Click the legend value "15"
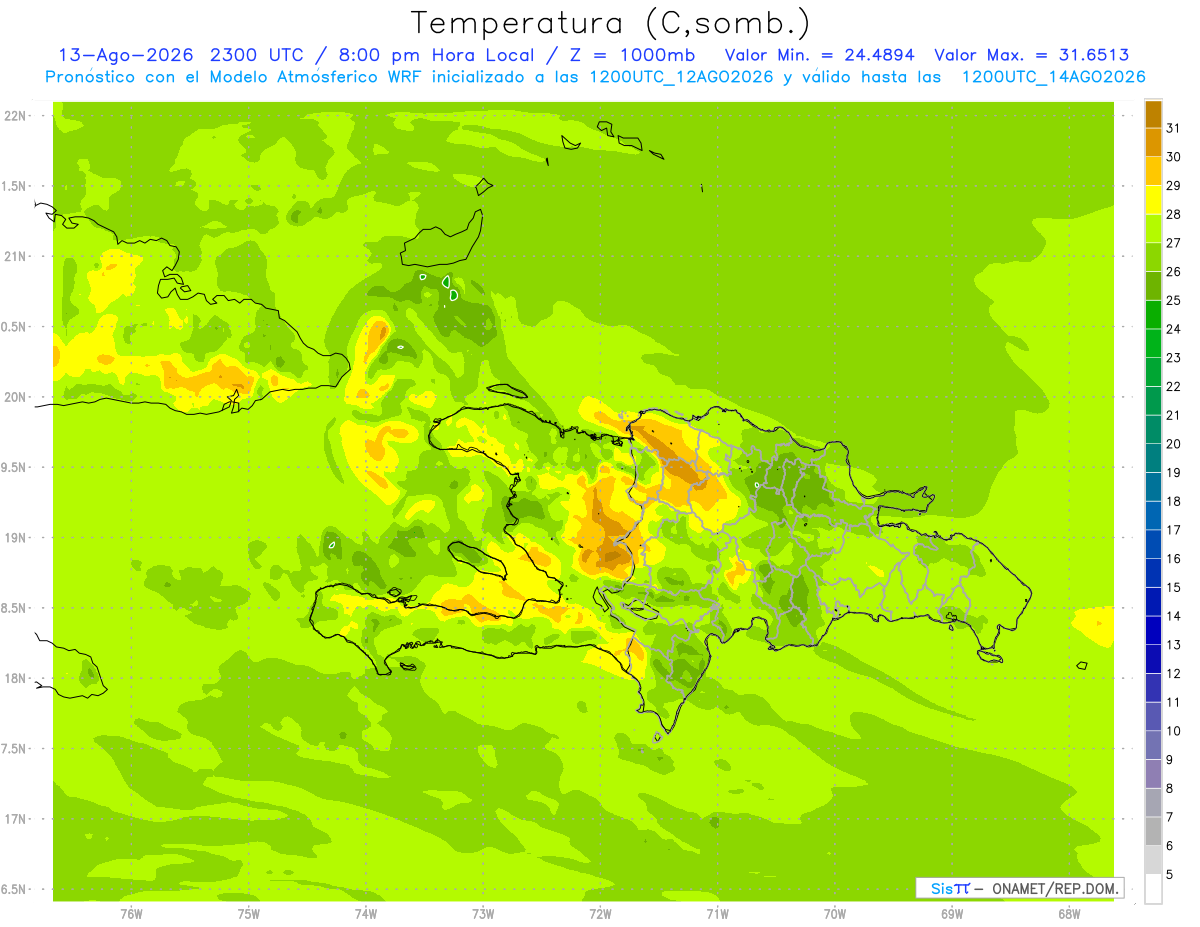1200x927 pixels. (x=1173, y=587)
